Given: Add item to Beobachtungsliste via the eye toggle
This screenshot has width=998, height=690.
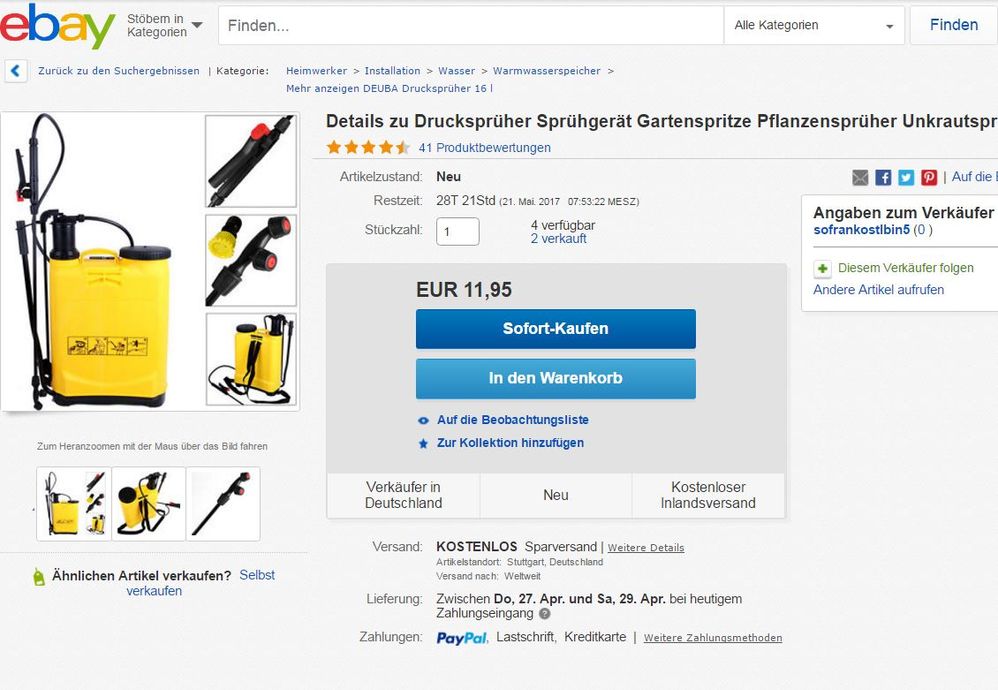Looking at the screenshot, I should pyautogui.click(x=424, y=420).
